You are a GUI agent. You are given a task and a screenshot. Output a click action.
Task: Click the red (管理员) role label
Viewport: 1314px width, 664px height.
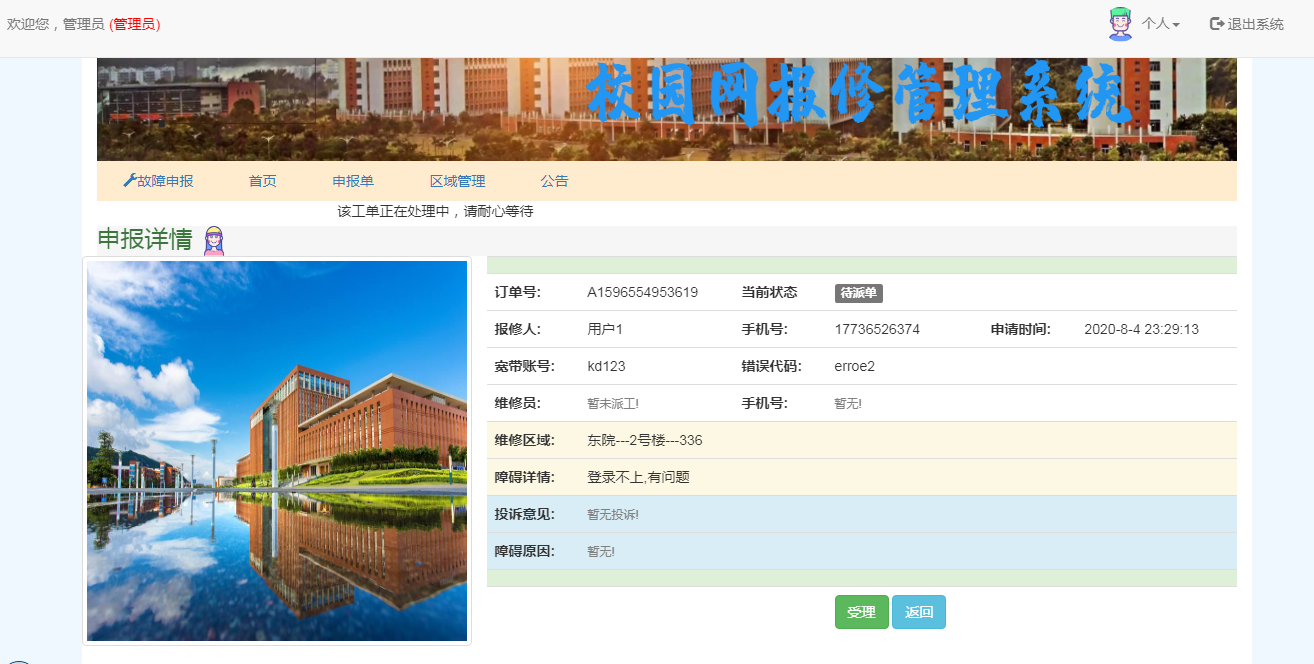134,24
